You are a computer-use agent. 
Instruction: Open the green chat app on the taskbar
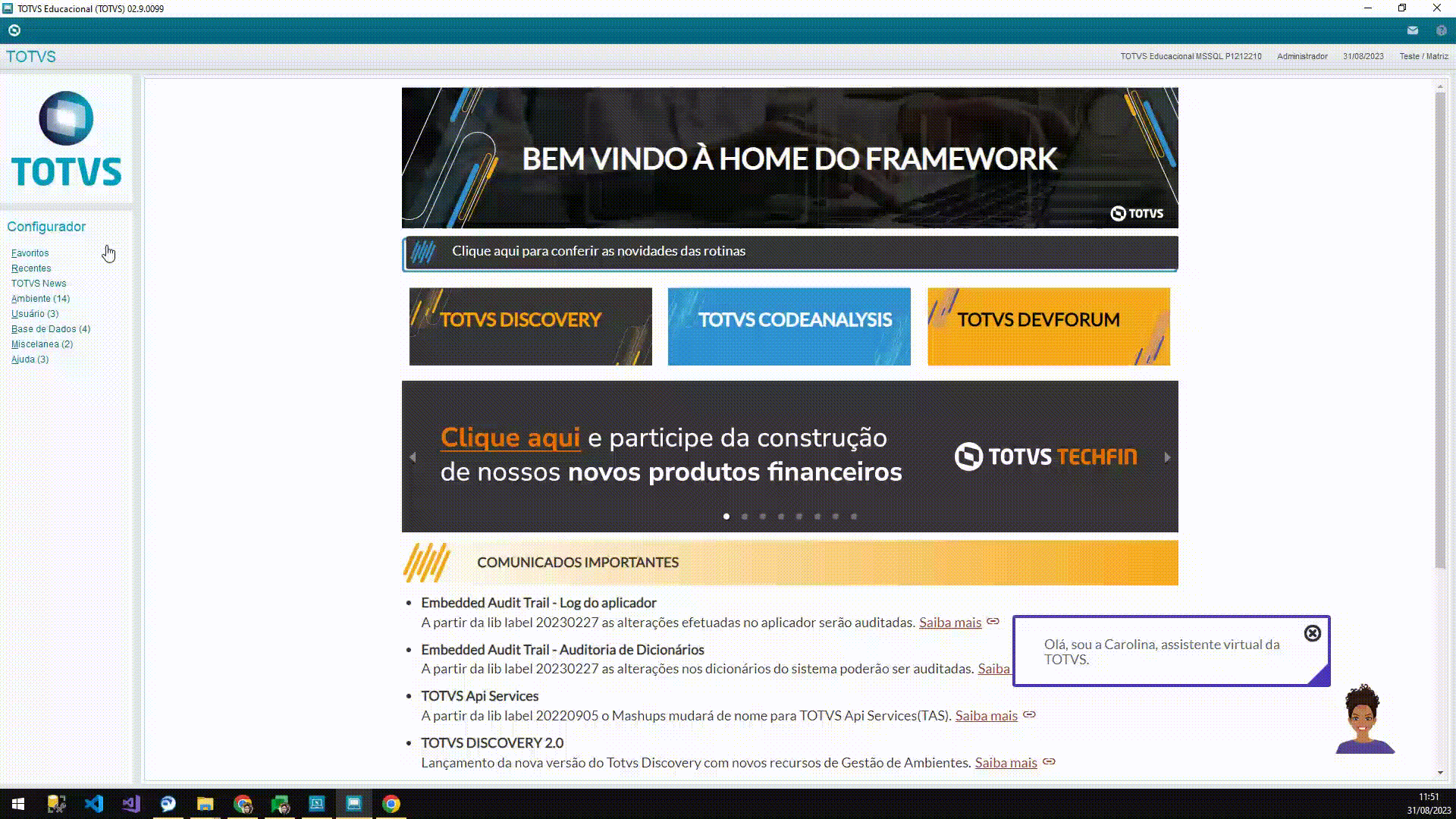pyautogui.click(x=280, y=804)
